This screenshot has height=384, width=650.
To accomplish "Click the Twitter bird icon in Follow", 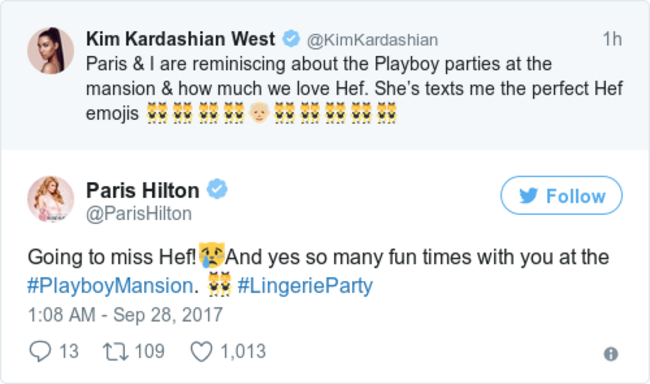I will click(x=529, y=195).
